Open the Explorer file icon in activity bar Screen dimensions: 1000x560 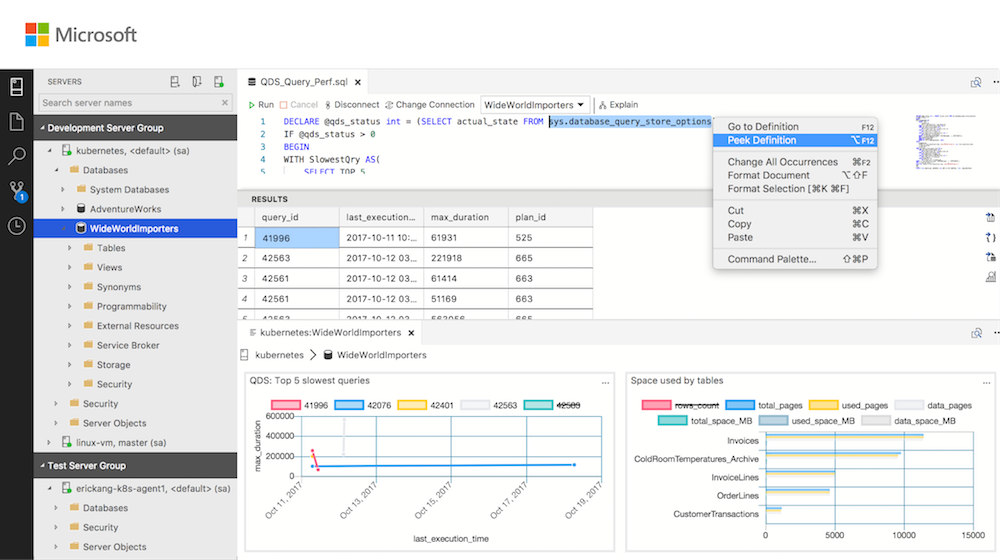(x=17, y=121)
